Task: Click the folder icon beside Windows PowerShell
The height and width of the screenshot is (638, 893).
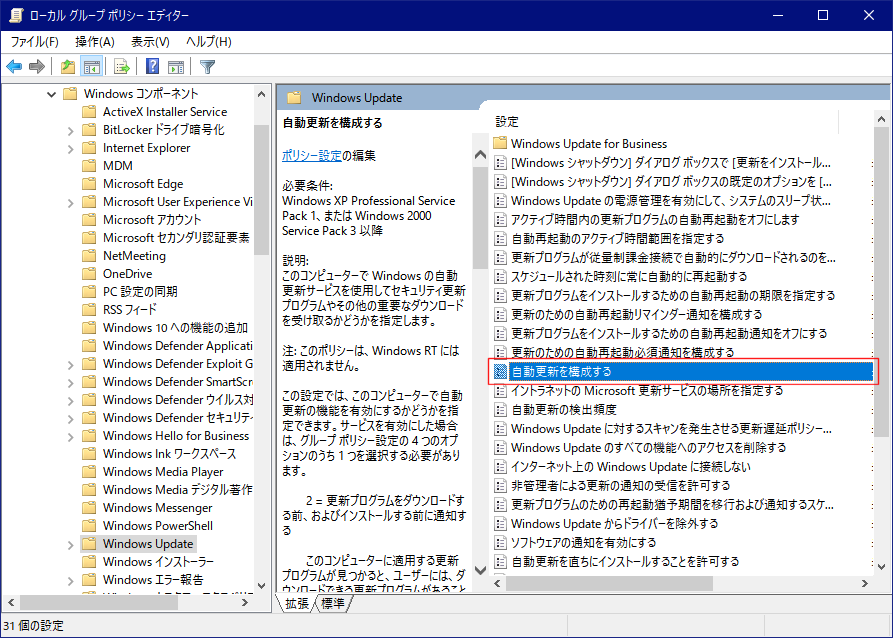Action: click(x=89, y=525)
